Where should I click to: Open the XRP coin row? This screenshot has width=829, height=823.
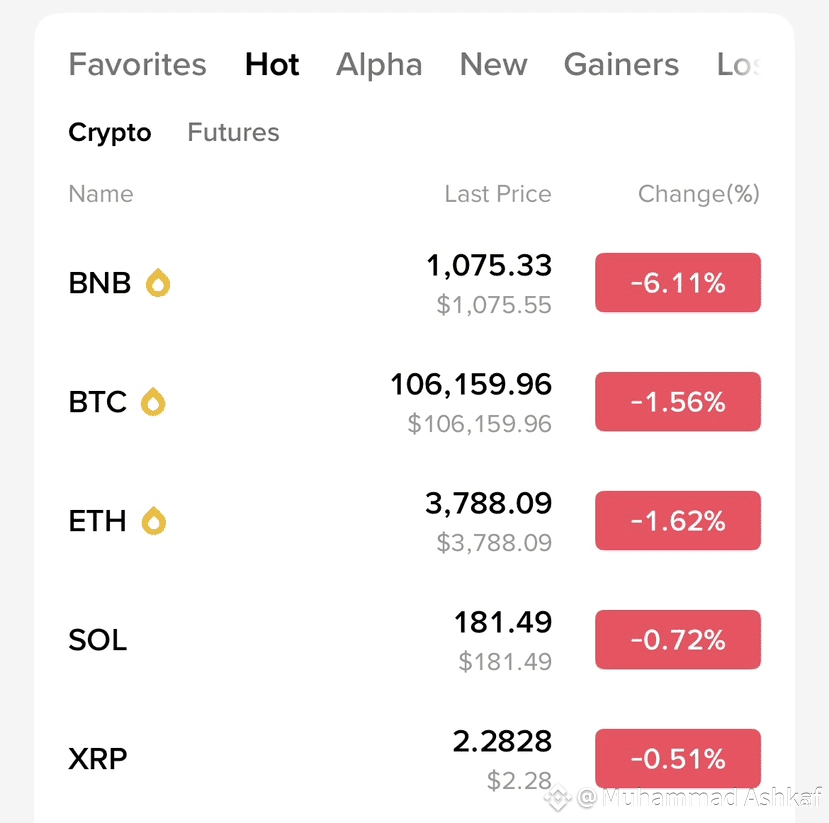coord(98,759)
